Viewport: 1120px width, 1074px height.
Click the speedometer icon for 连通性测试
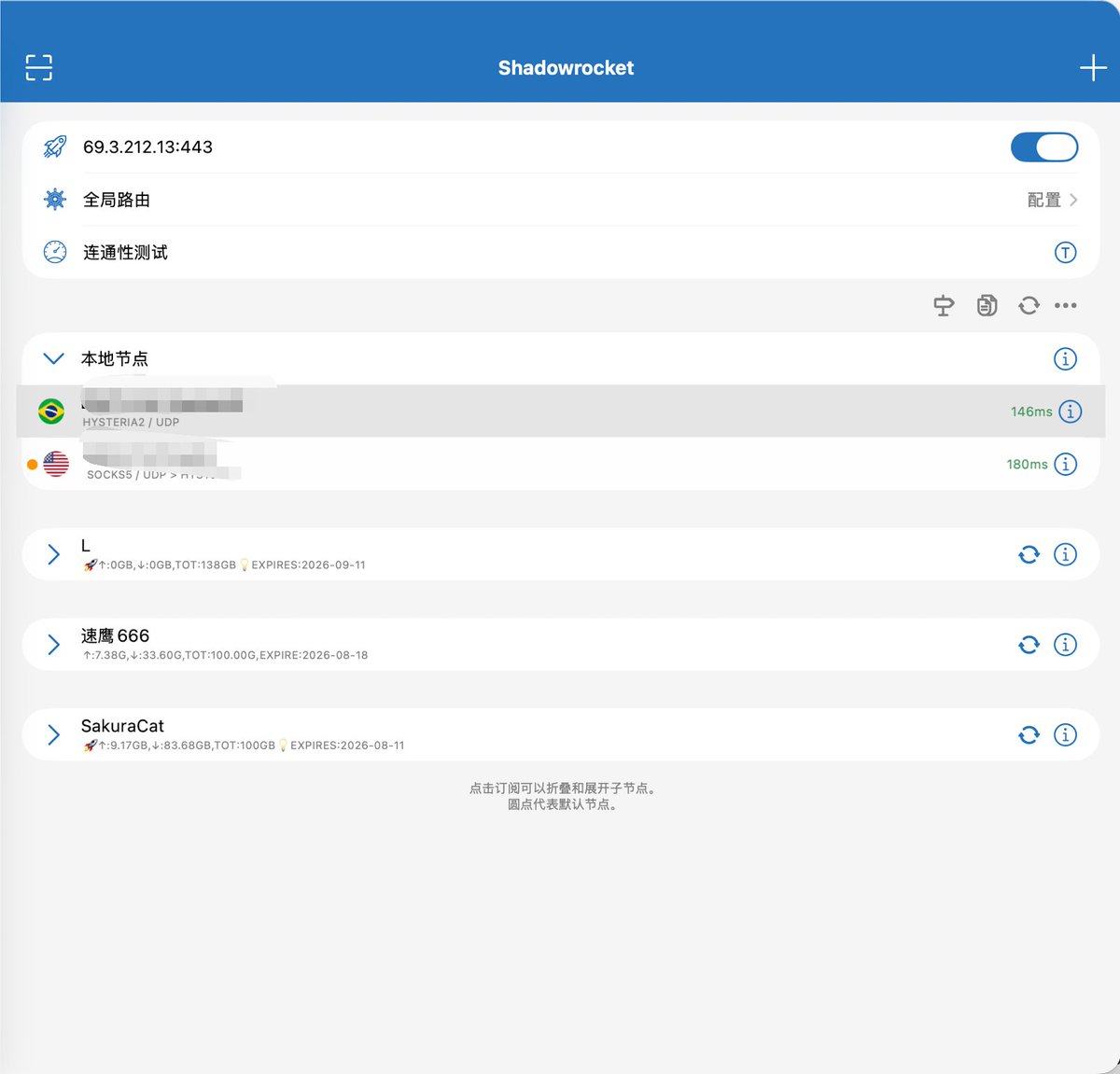[x=55, y=252]
